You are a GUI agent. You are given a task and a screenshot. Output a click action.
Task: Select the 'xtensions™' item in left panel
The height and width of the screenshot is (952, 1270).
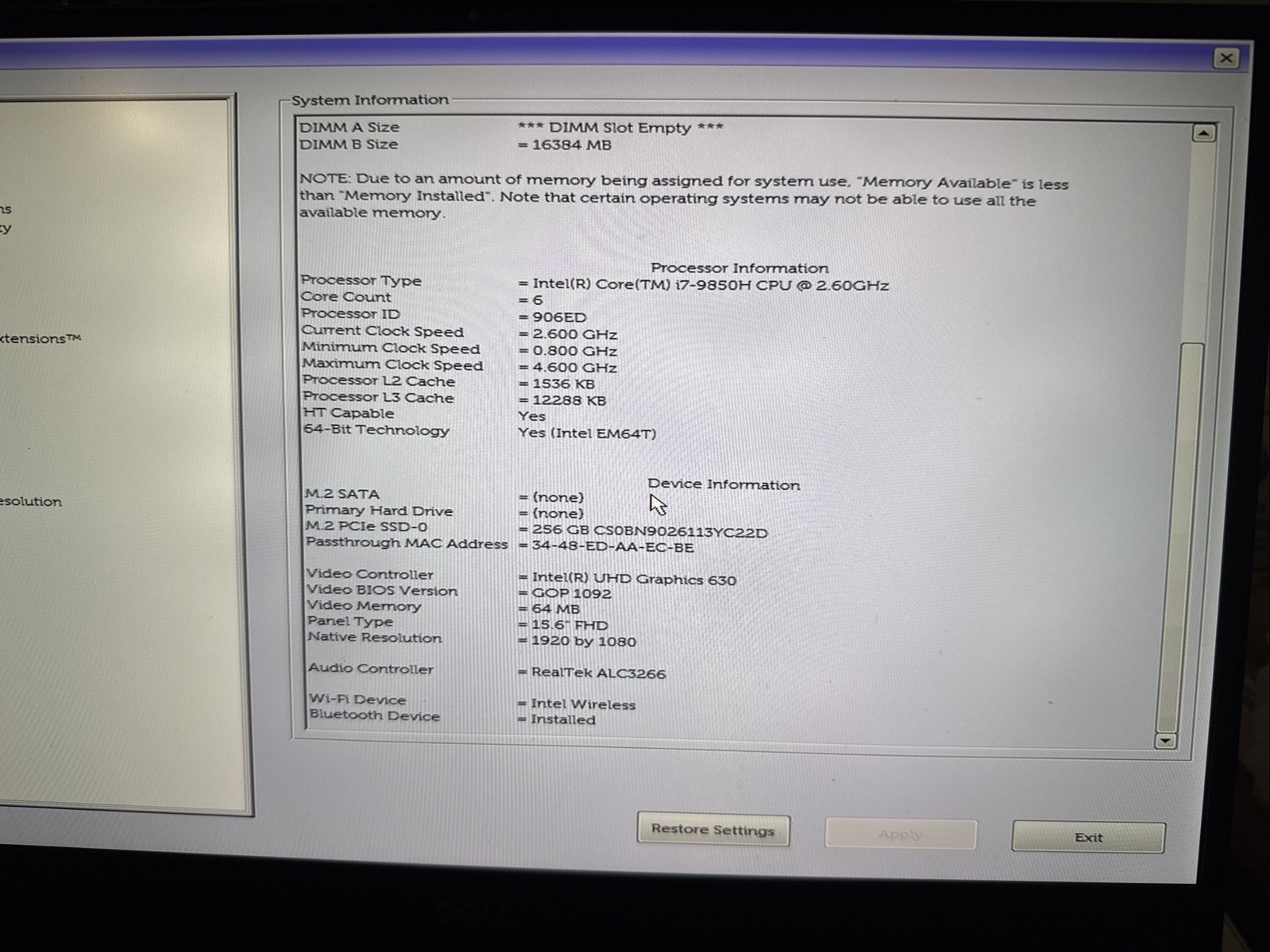click(x=41, y=338)
